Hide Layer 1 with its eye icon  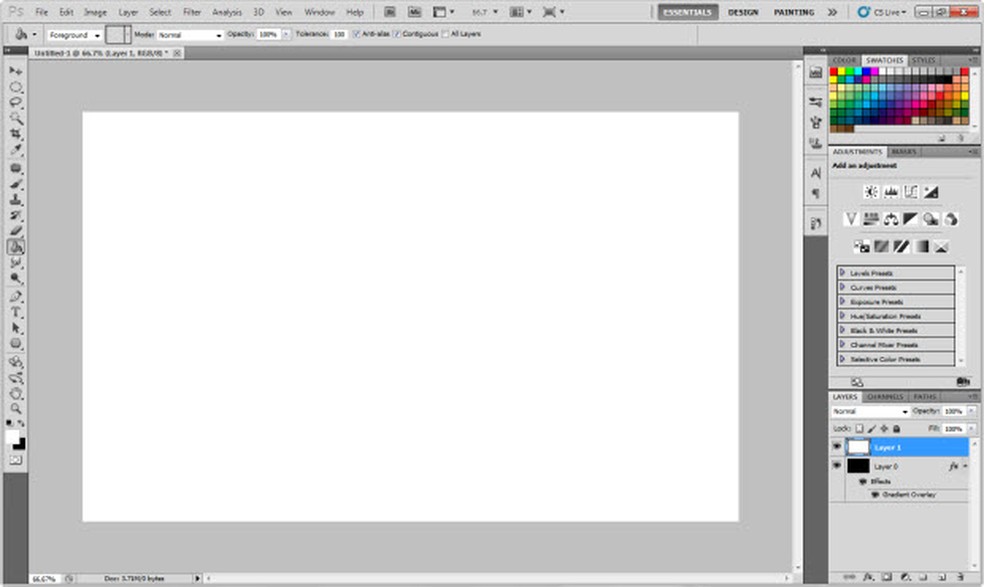click(x=836, y=447)
